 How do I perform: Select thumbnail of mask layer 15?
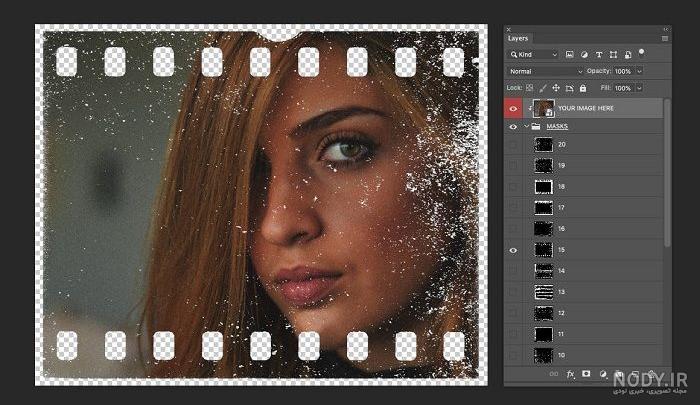coord(543,250)
